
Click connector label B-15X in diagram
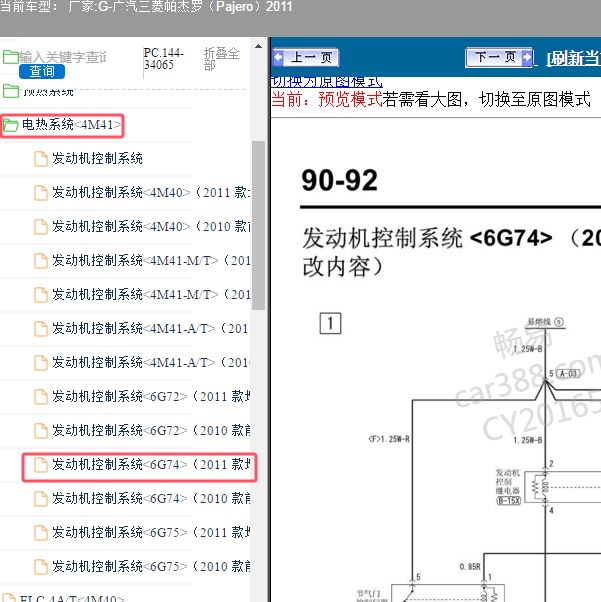[x=509, y=501]
